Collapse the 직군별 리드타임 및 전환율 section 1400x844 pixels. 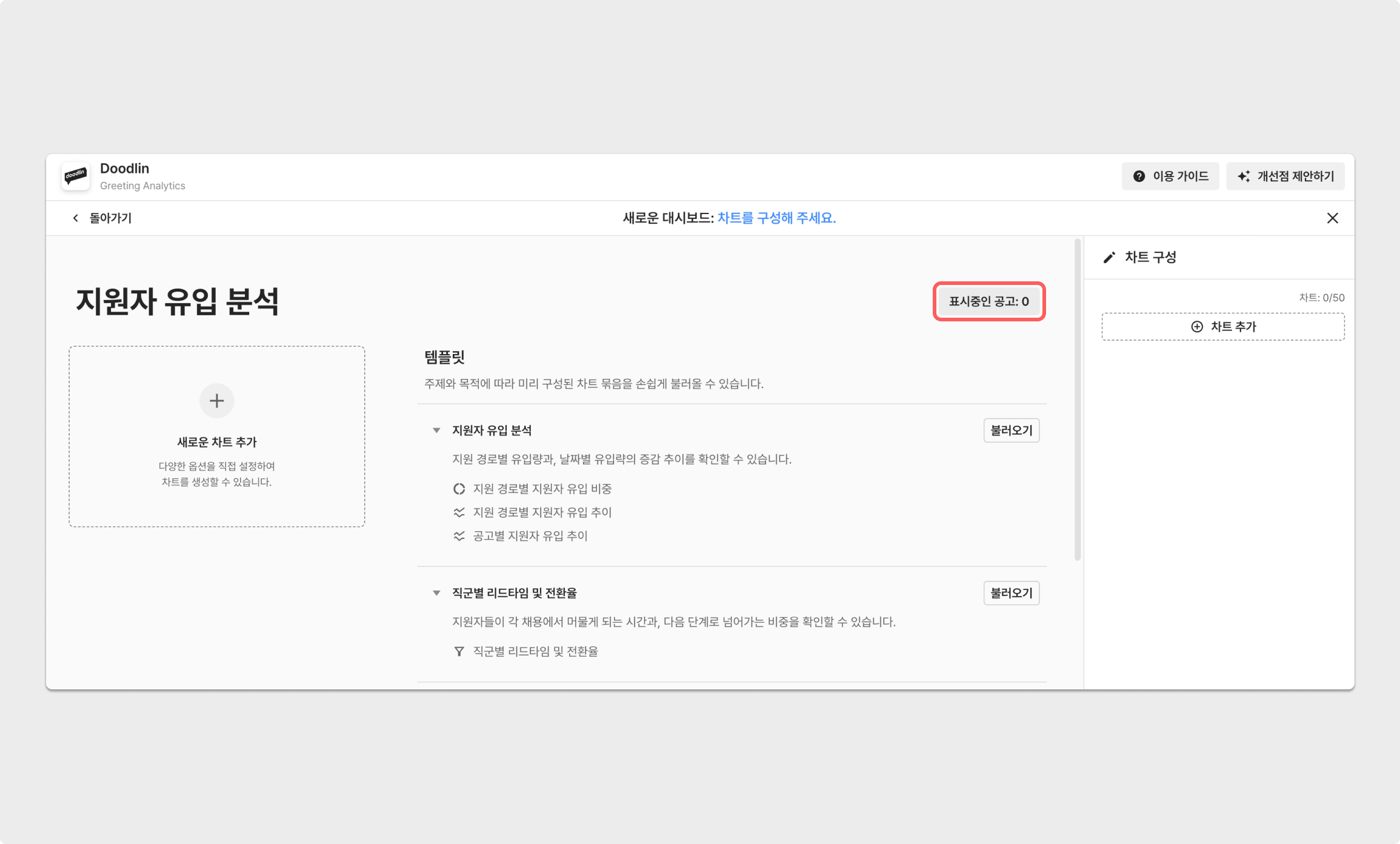point(436,593)
